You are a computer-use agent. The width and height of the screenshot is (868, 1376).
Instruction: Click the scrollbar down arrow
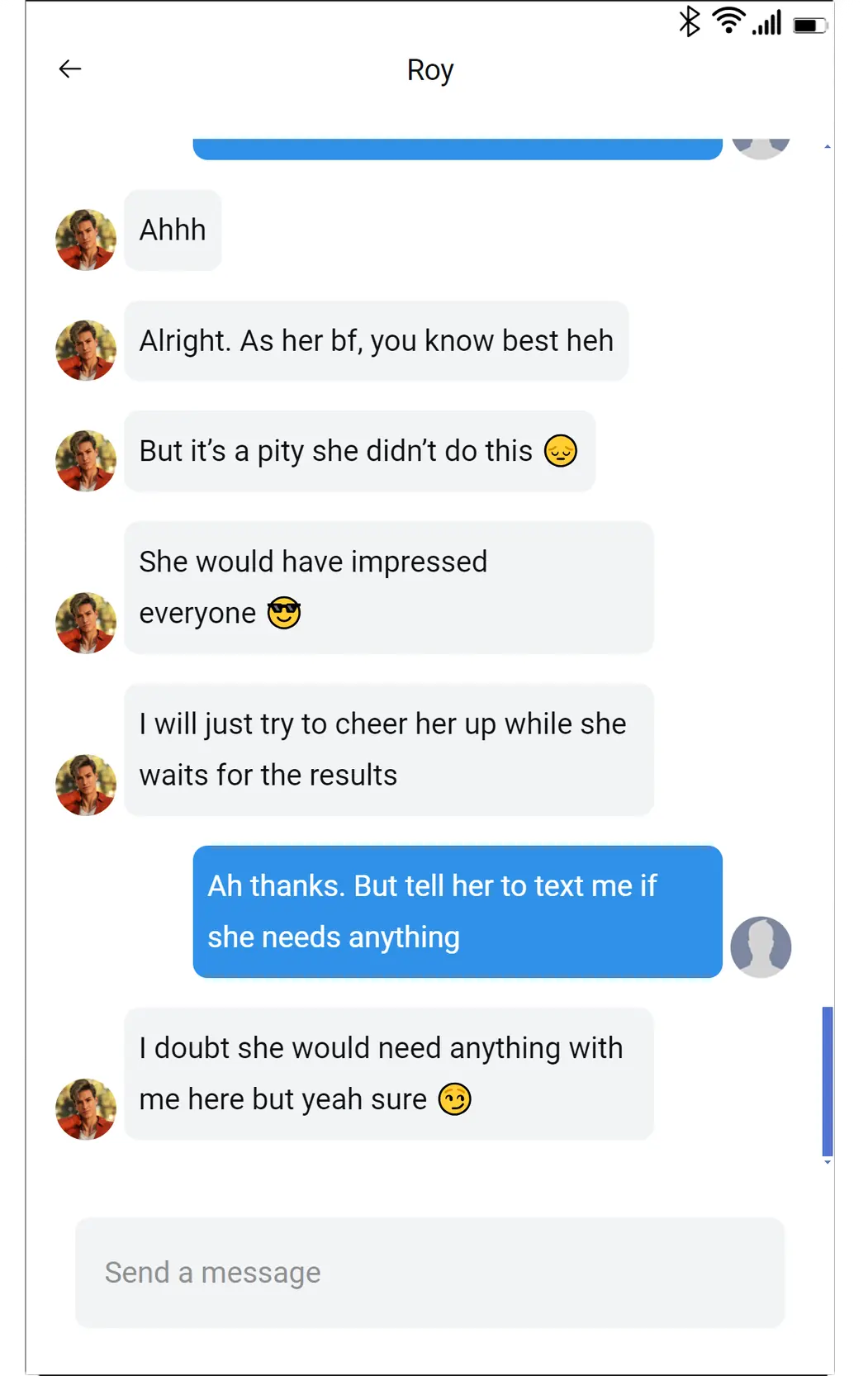pyautogui.click(x=828, y=1162)
